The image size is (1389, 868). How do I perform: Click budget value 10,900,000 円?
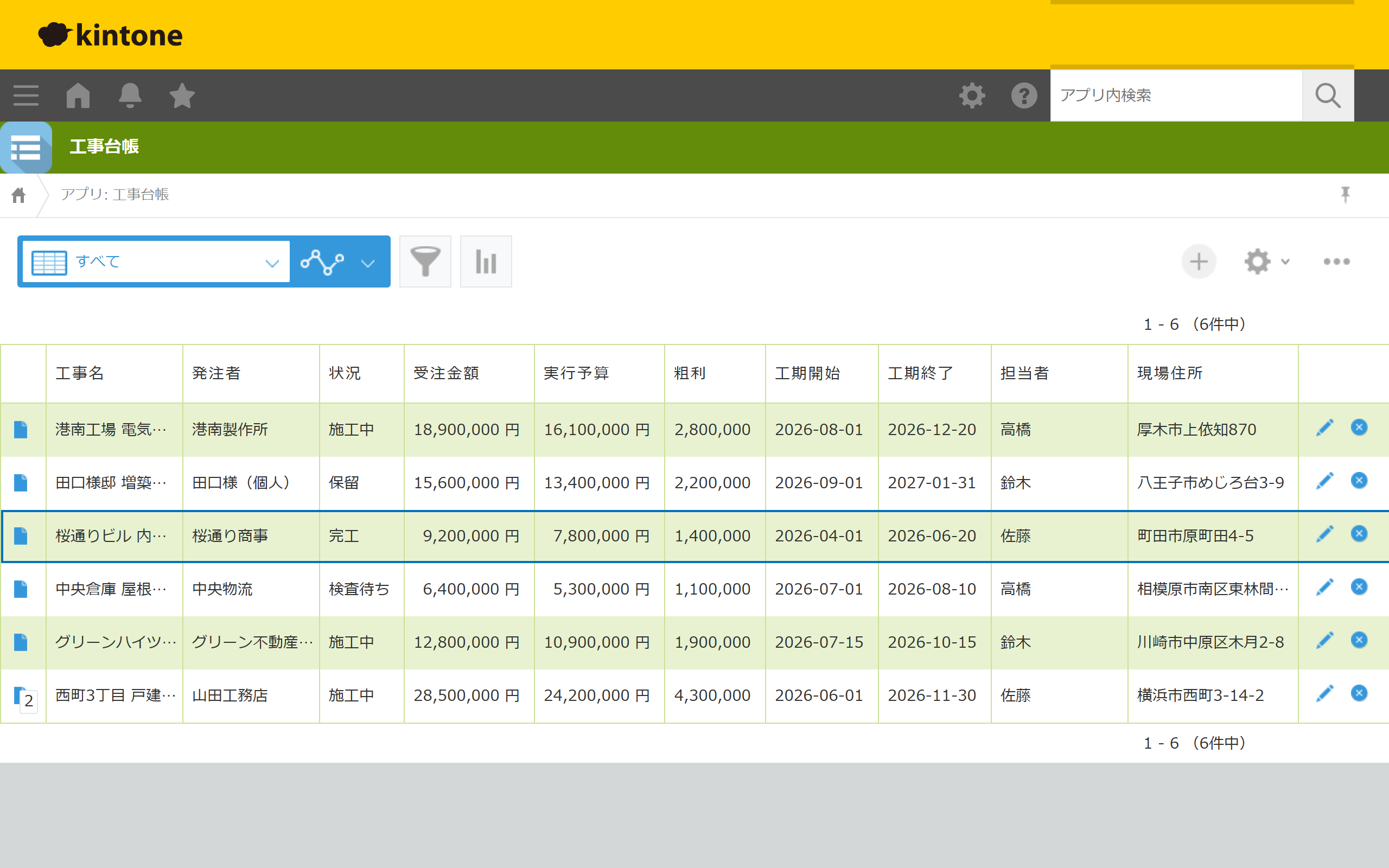tap(597, 642)
